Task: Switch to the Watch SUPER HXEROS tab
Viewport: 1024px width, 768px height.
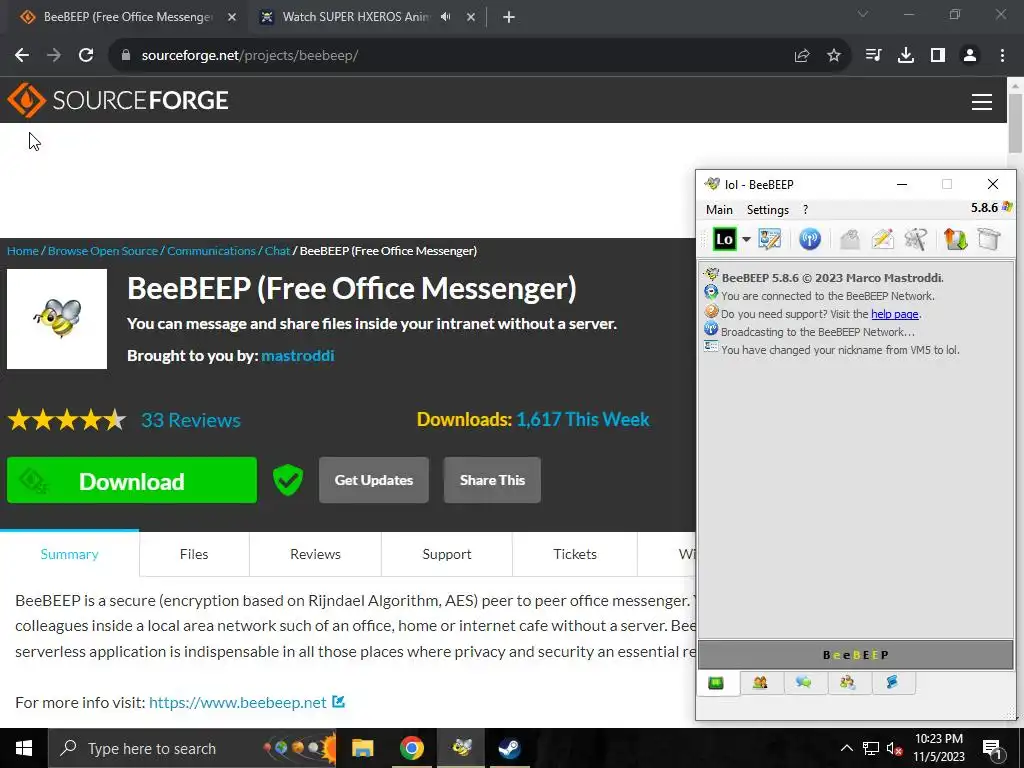Action: pos(356,17)
